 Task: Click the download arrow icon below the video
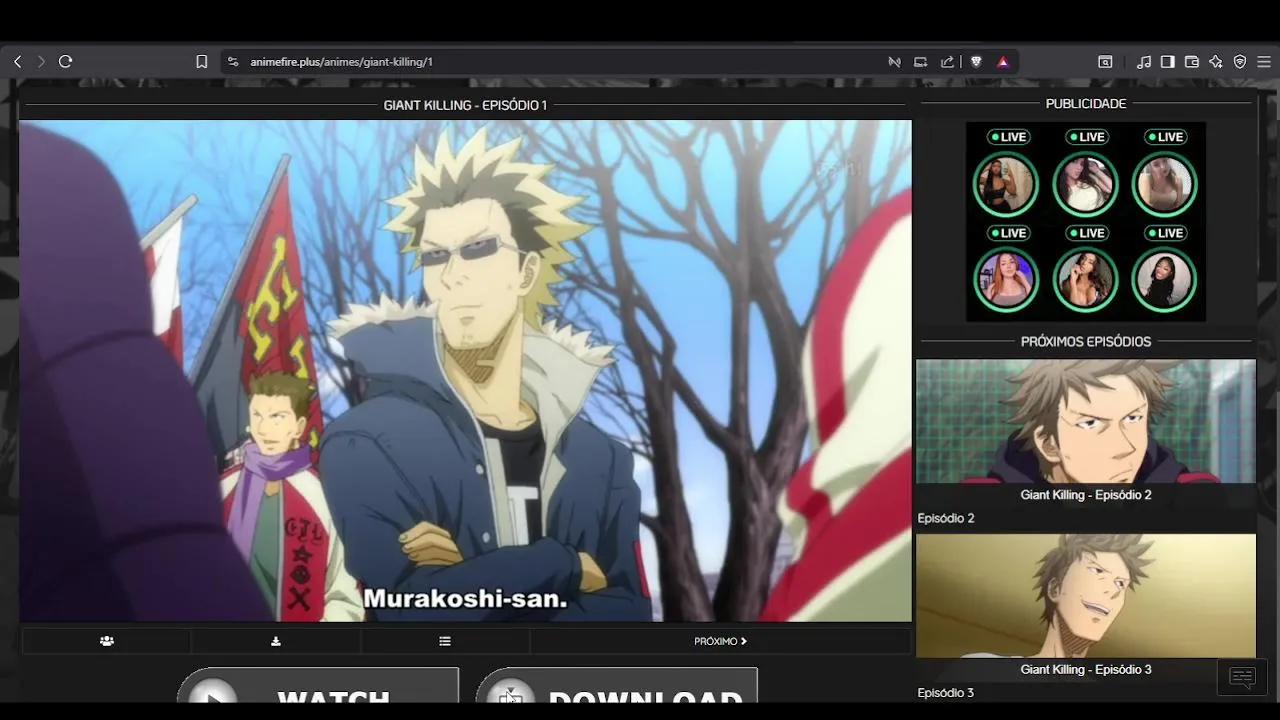[276, 641]
